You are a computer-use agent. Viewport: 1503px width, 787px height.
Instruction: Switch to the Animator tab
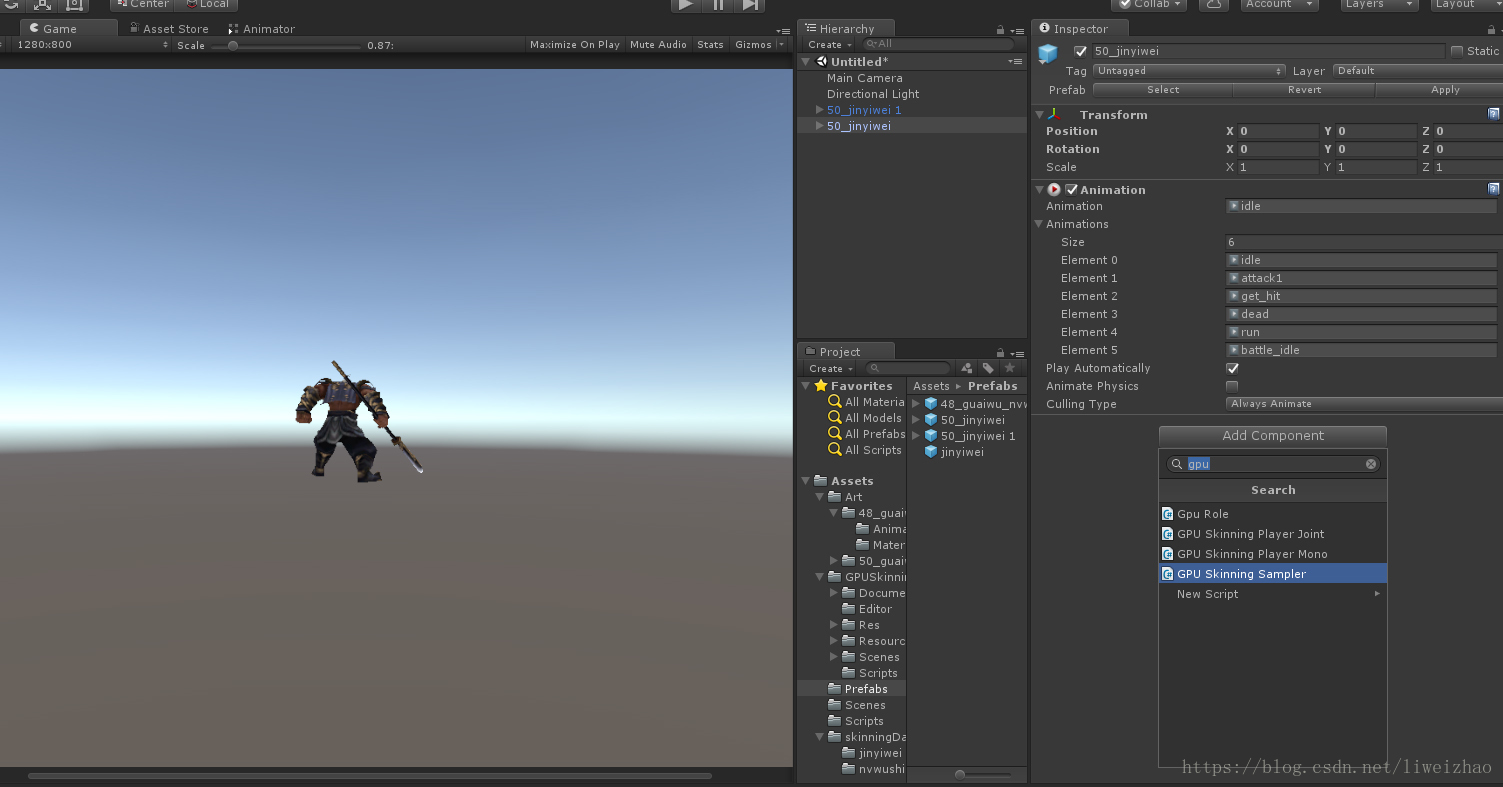pos(262,29)
